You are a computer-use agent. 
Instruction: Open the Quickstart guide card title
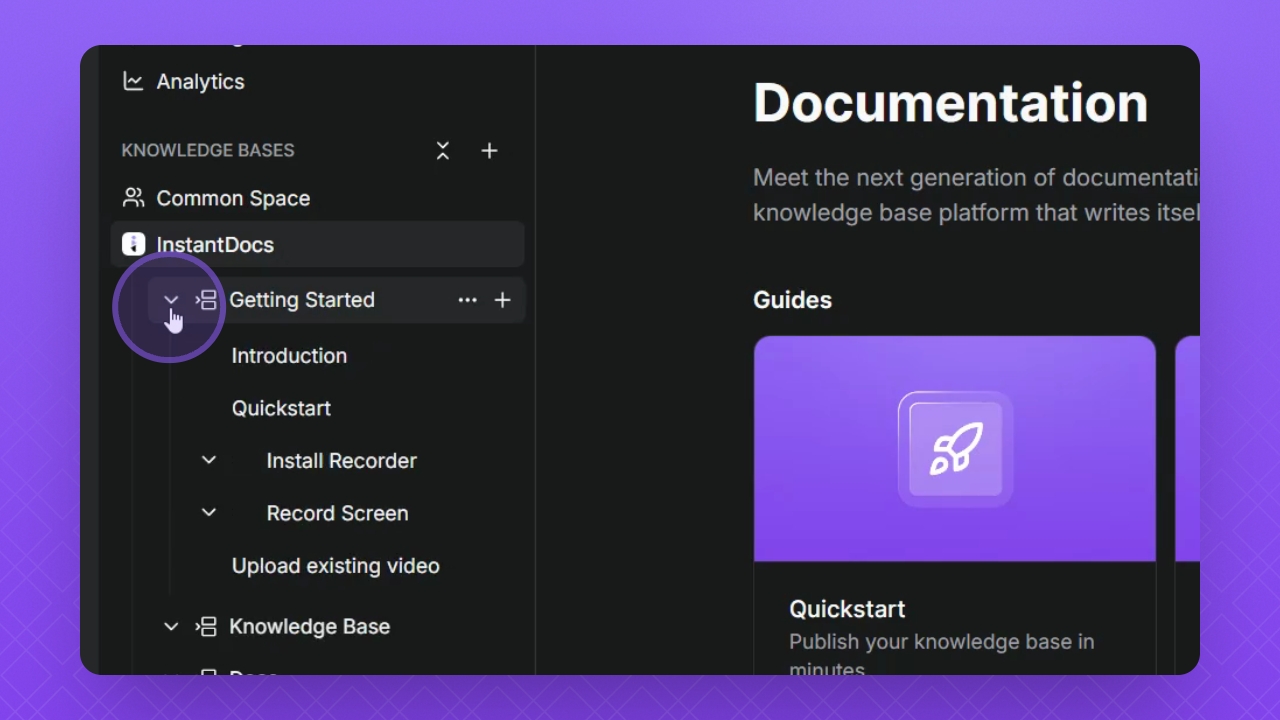(x=847, y=609)
